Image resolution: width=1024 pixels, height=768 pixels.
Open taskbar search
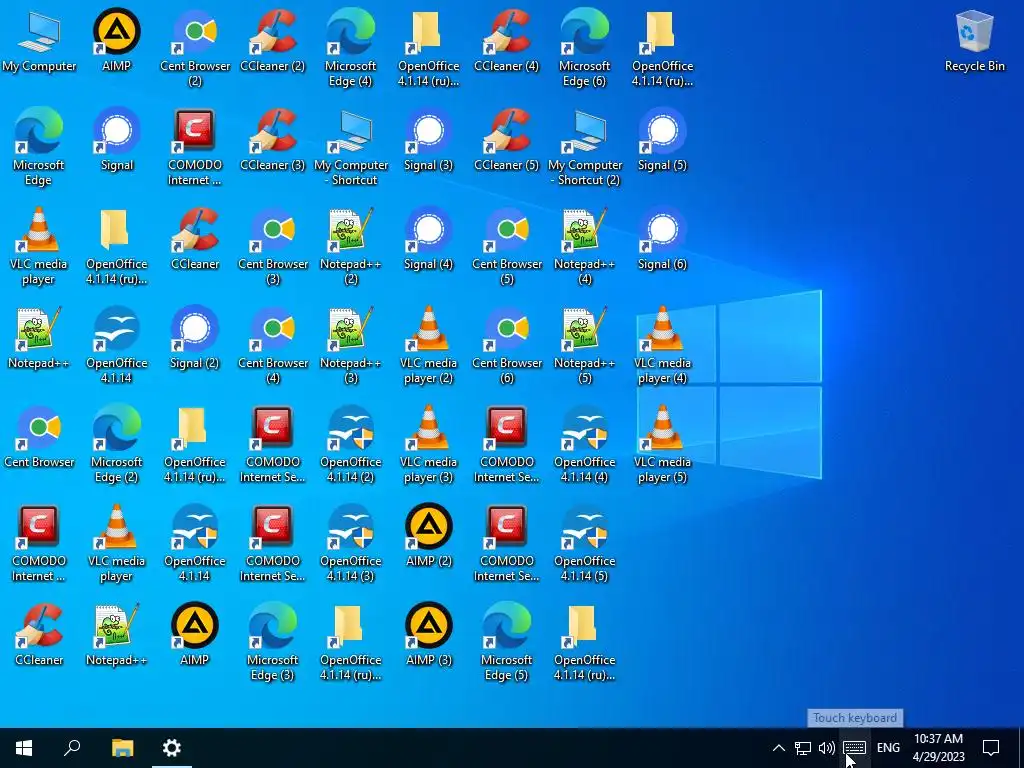pyautogui.click(x=72, y=748)
